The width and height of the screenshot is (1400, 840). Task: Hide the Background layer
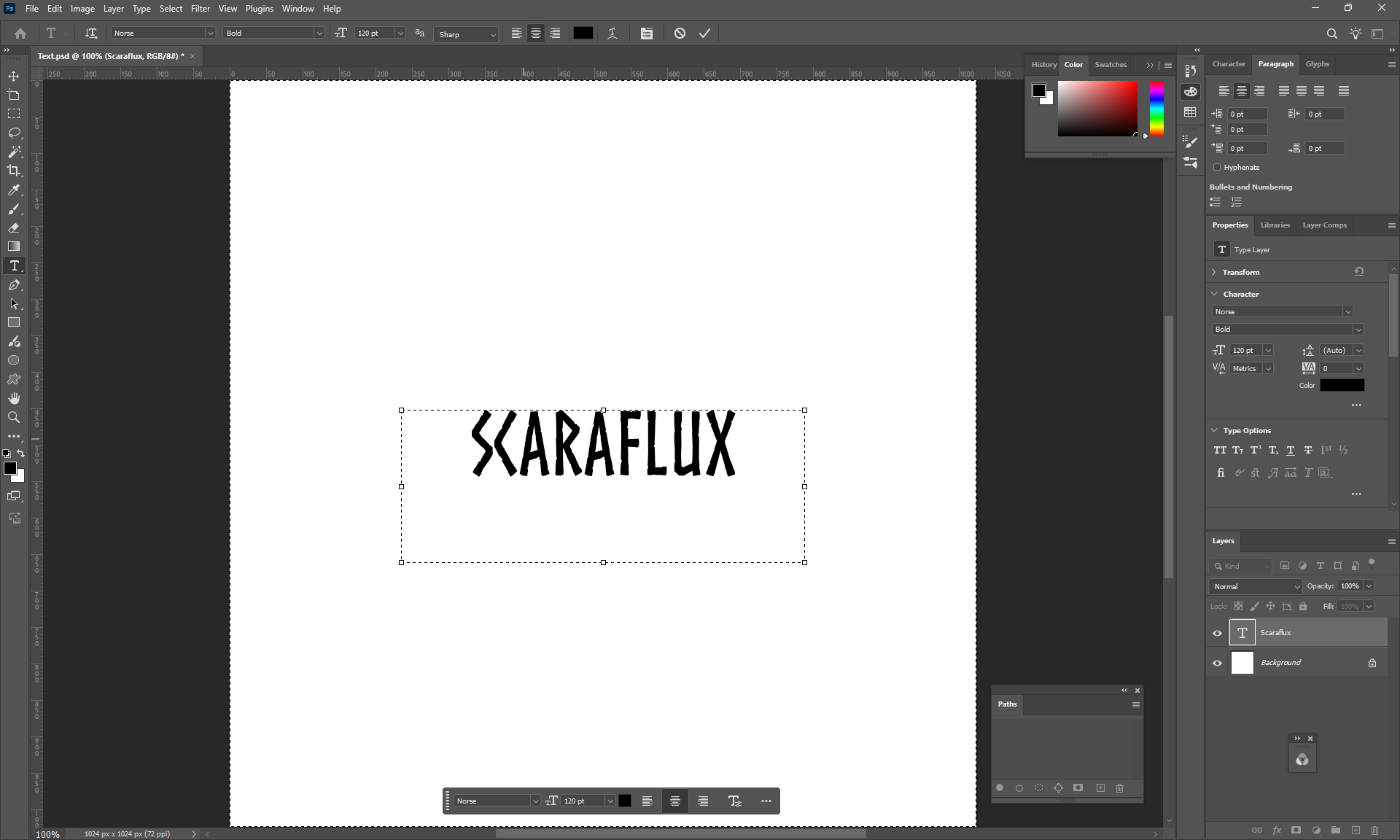1217,663
